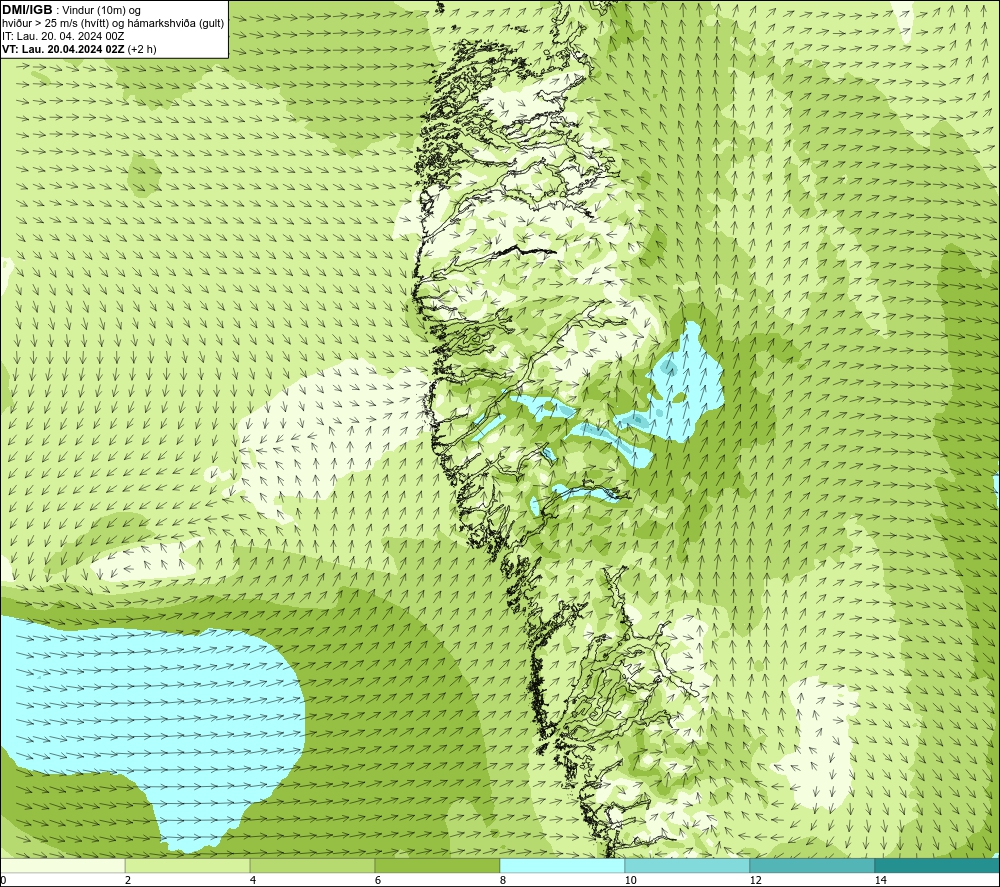1000x887 pixels.
Task: Click the "DMI/IGB" bold title text
Action: coord(27,10)
